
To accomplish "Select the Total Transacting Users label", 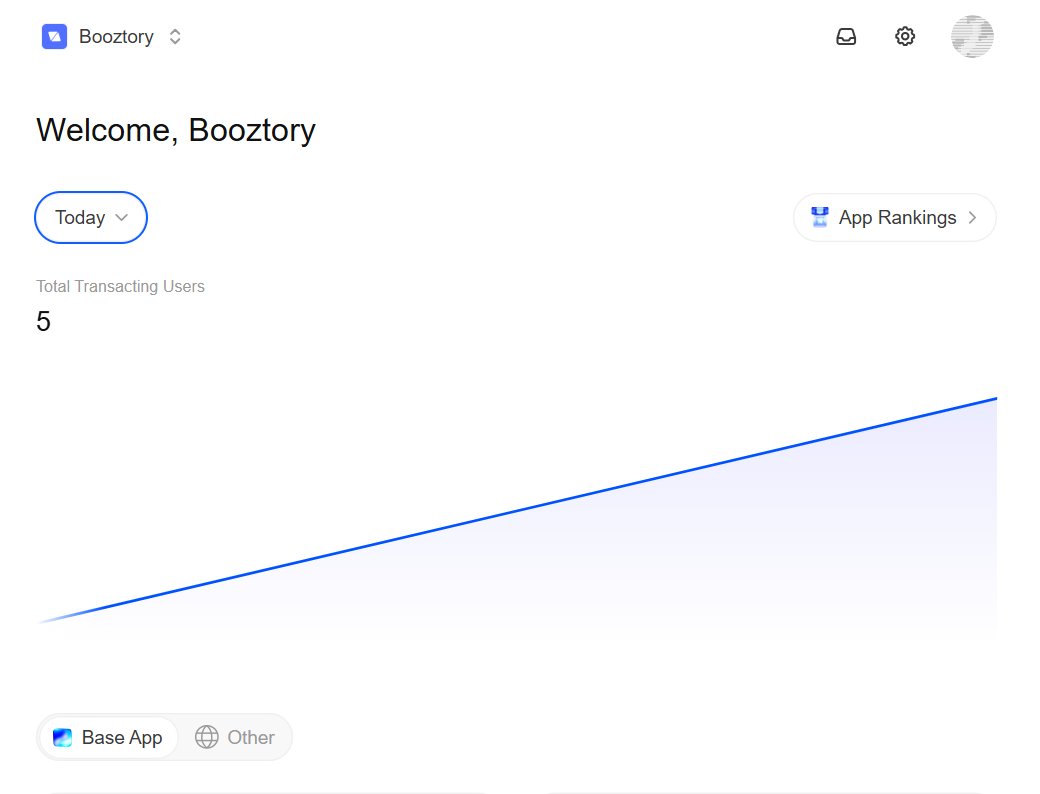I will [x=120, y=287].
